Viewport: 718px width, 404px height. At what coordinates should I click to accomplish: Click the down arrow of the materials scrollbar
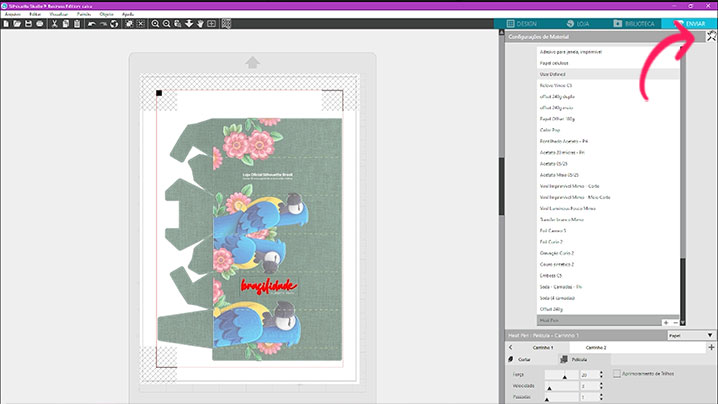[683, 322]
